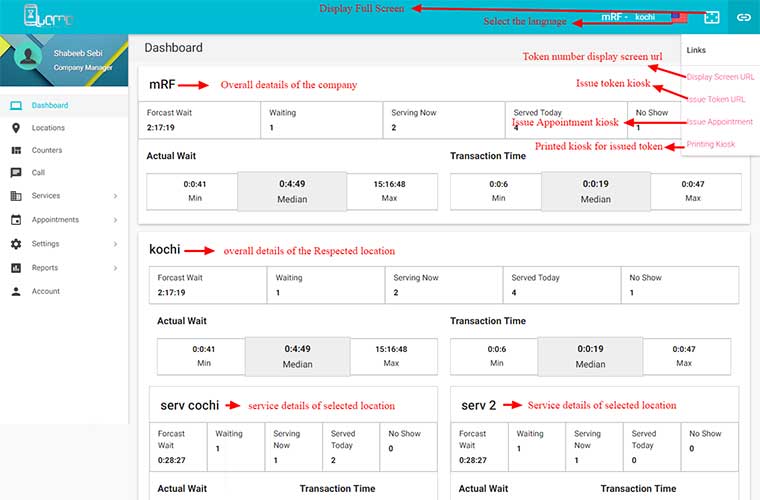Screen dimensions: 760x500
Task: Click the Account person icon
Action: tap(16, 291)
